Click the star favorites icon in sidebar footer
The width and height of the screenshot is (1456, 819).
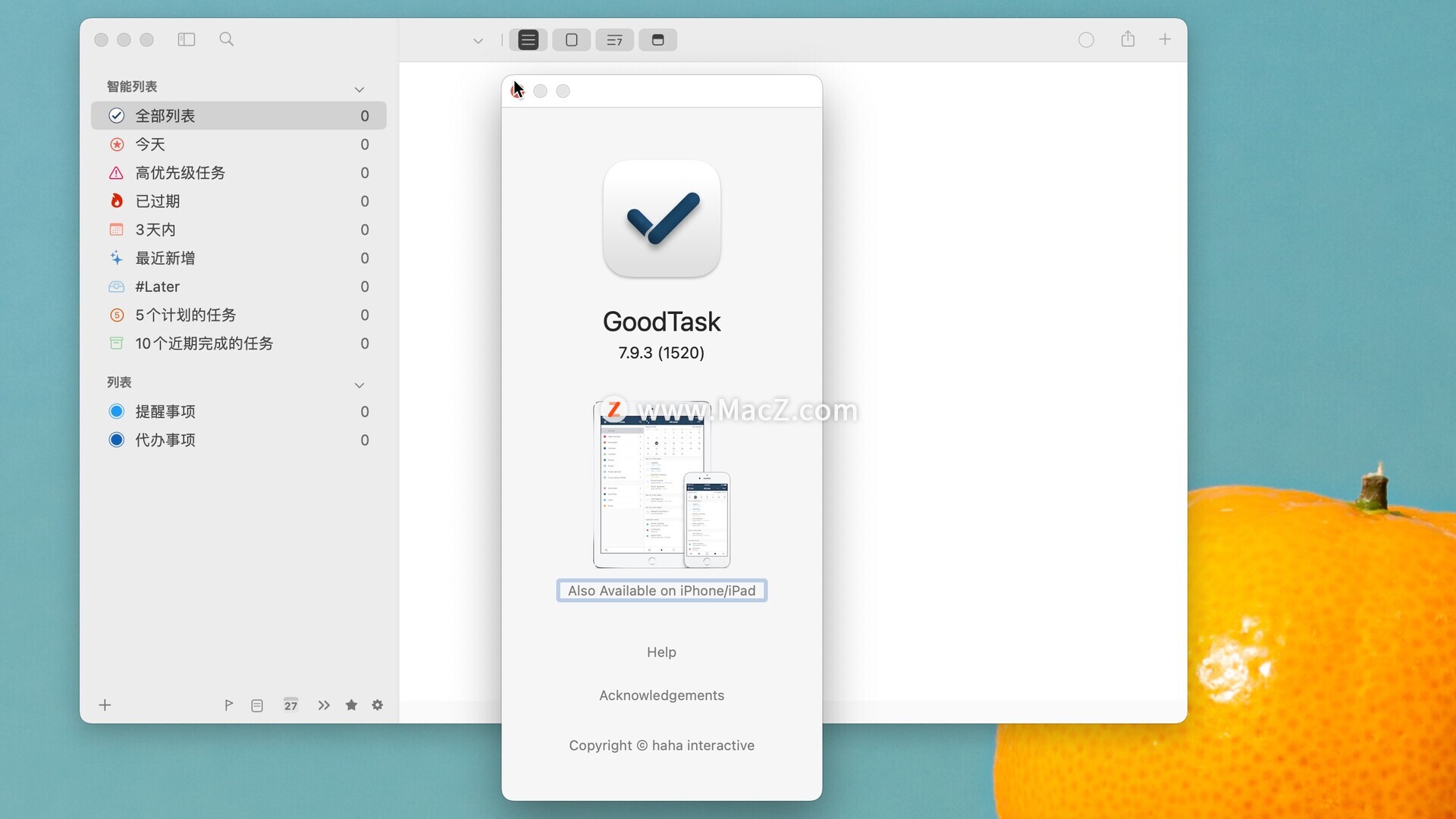[351, 705]
